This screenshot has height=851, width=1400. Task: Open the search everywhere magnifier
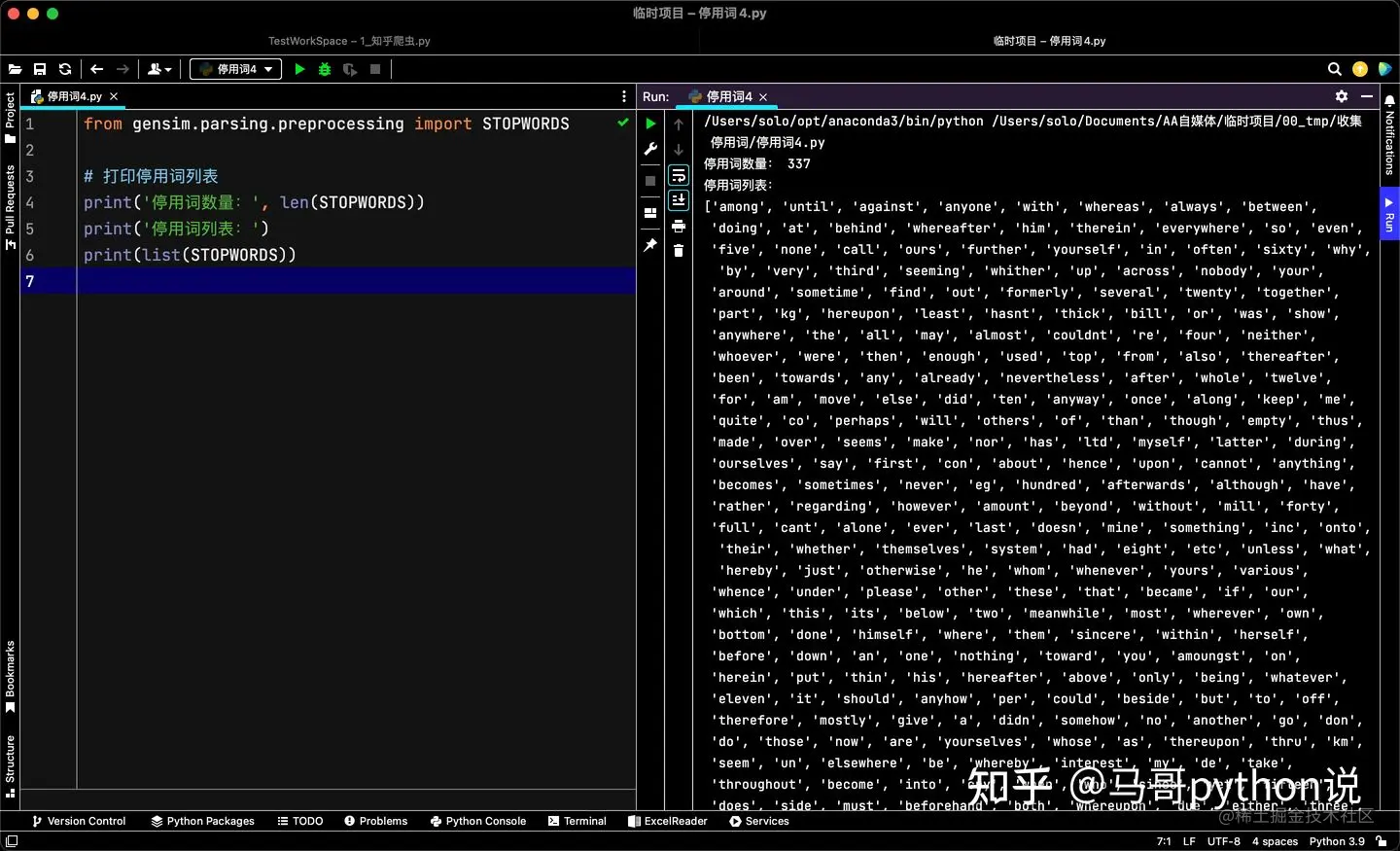click(1335, 69)
